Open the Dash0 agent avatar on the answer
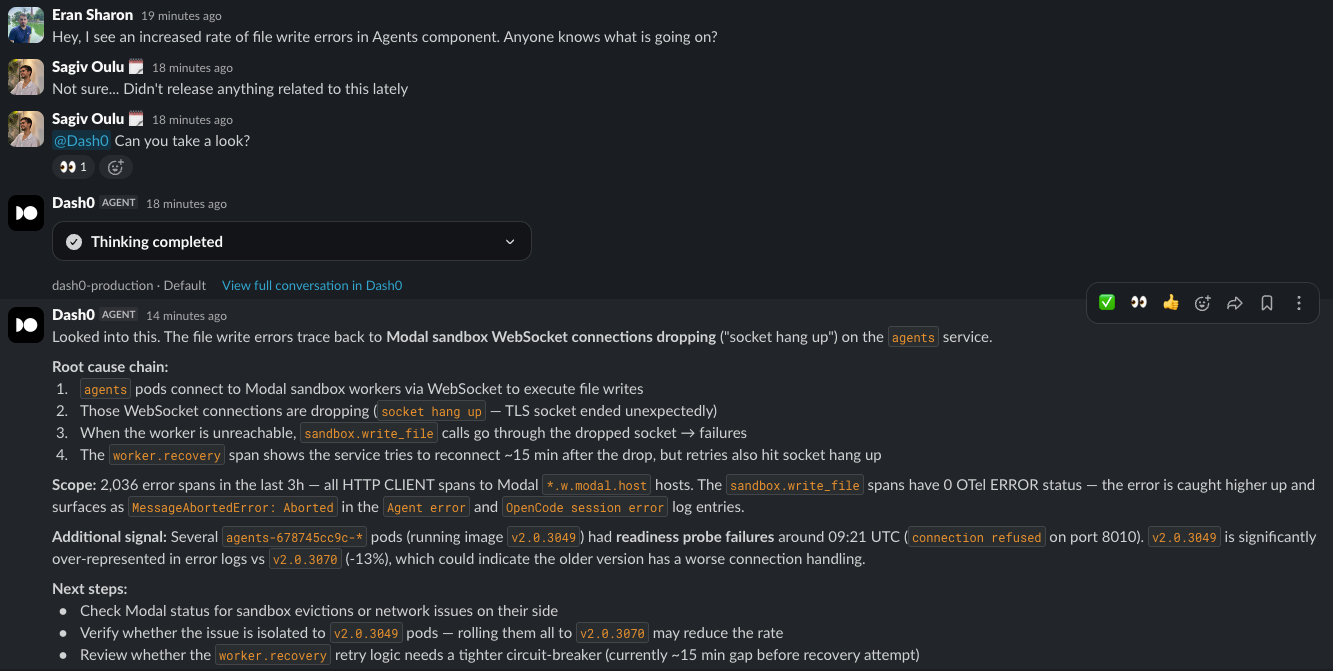 (x=26, y=325)
